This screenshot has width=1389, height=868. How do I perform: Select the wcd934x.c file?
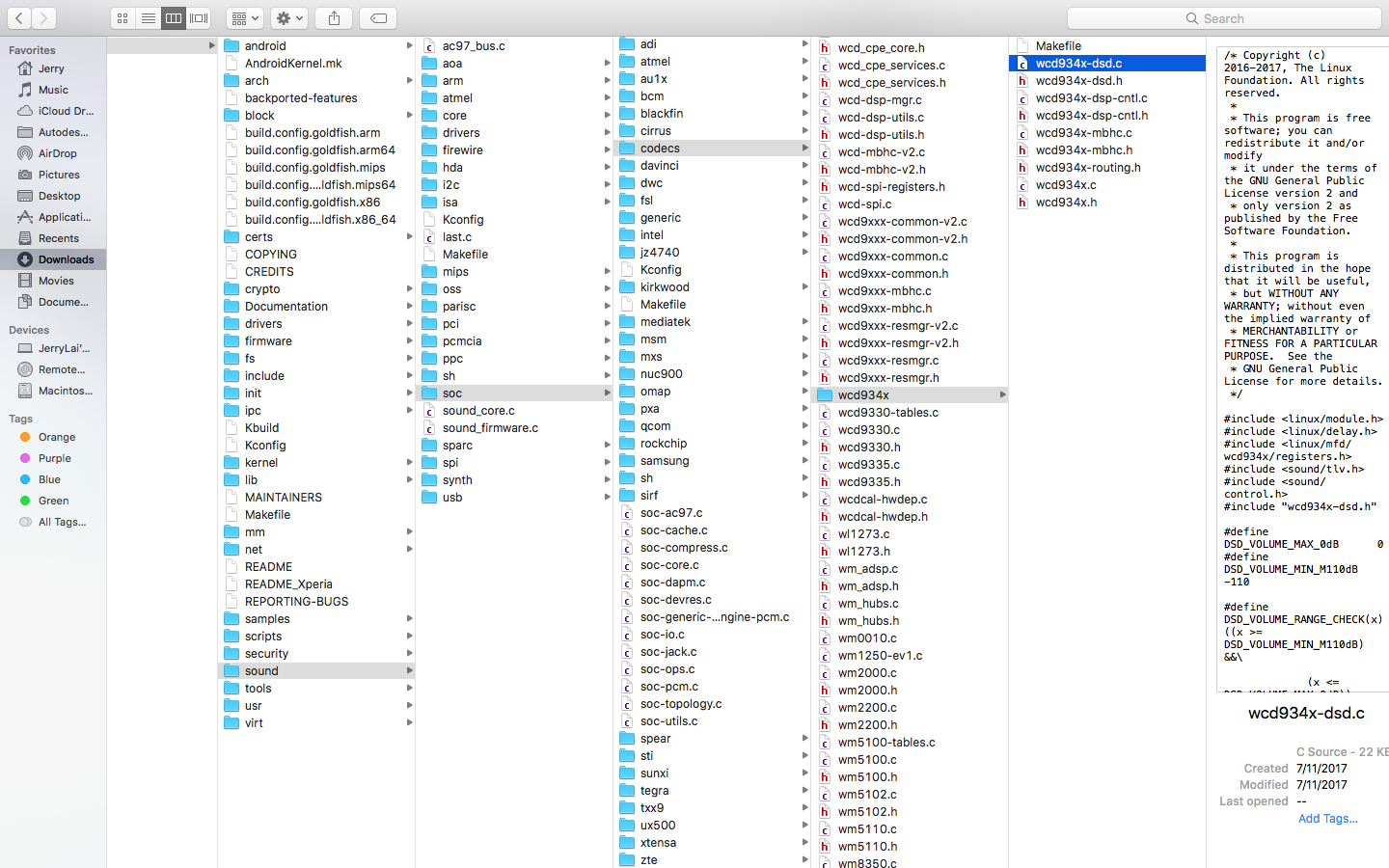1107,184
